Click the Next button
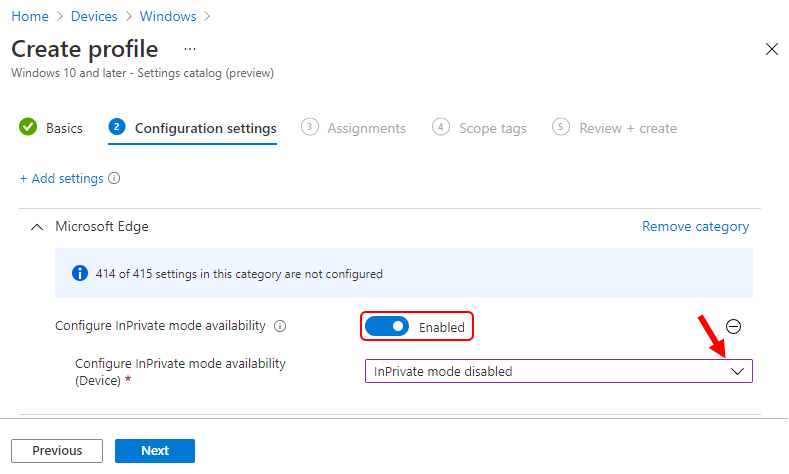The height and width of the screenshot is (474, 789). tap(155, 451)
